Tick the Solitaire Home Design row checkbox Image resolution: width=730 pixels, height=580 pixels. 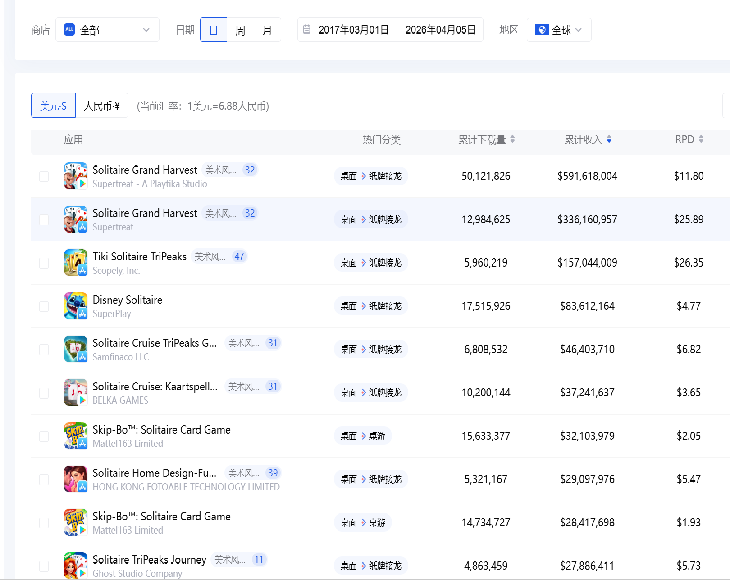tap(43, 480)
